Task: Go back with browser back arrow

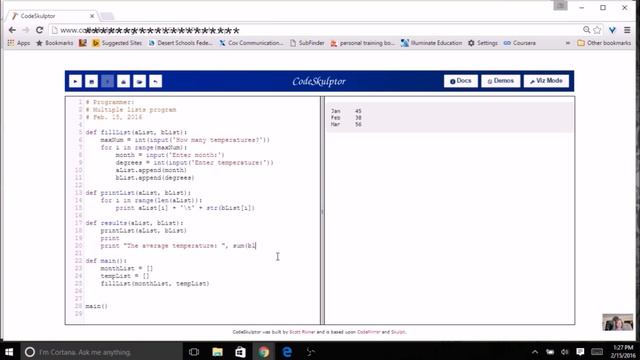Action: pos(12,30)
